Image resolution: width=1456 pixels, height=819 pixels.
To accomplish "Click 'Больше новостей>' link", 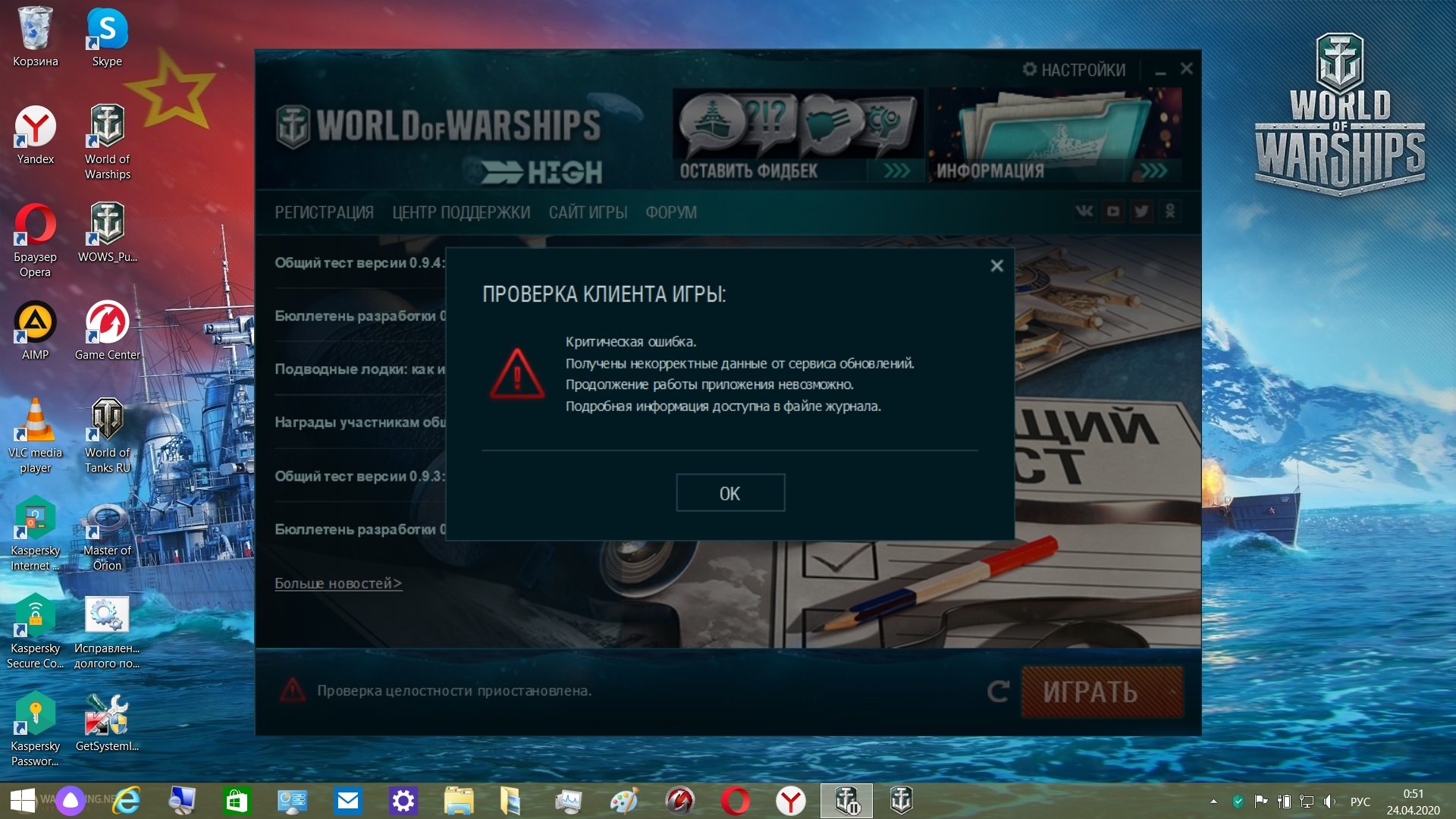I will point(338,583).
